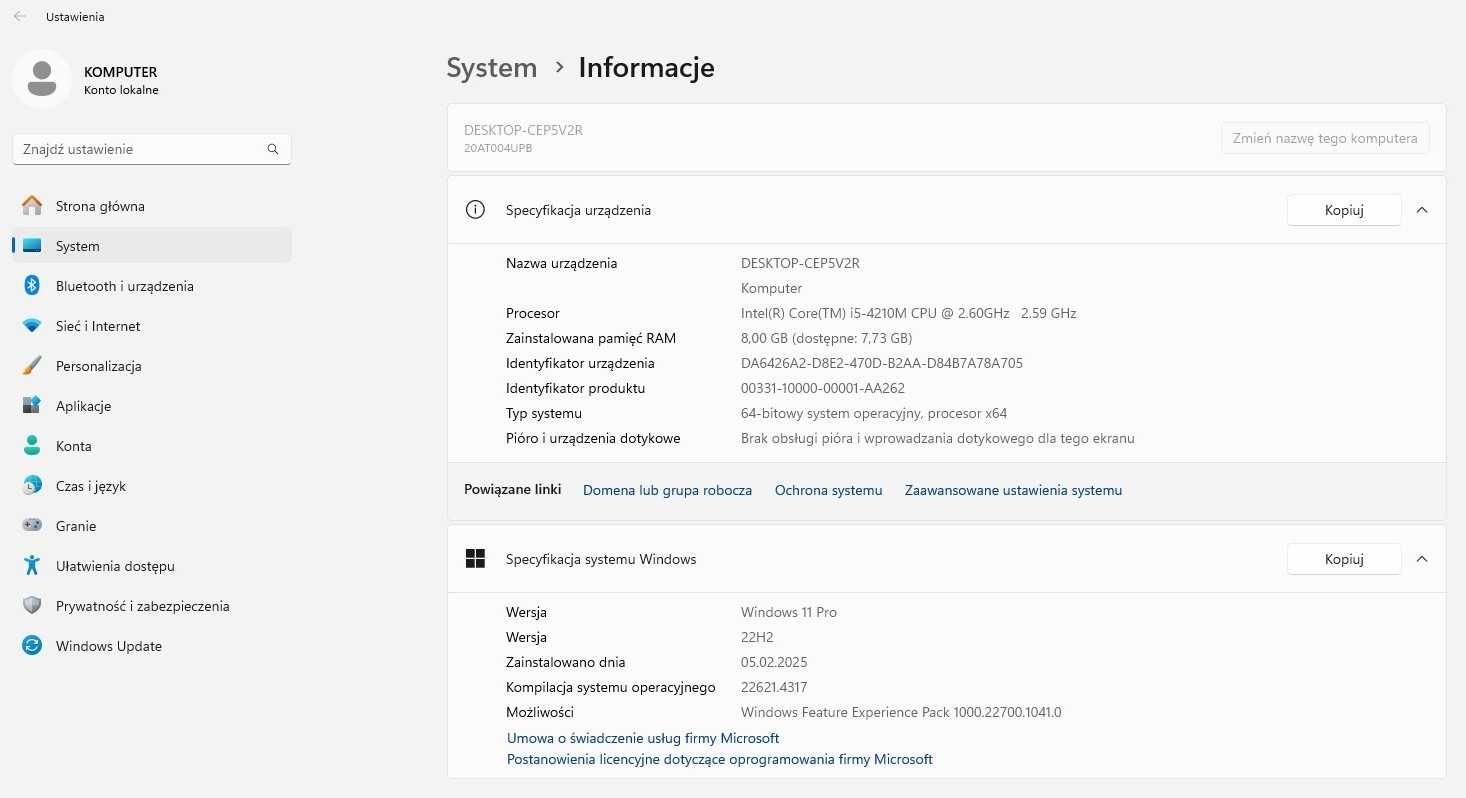The image size is (1466, 798).
Task: Click the 64-bitowy system operacyjny value
Action: (x=874, y=413)
